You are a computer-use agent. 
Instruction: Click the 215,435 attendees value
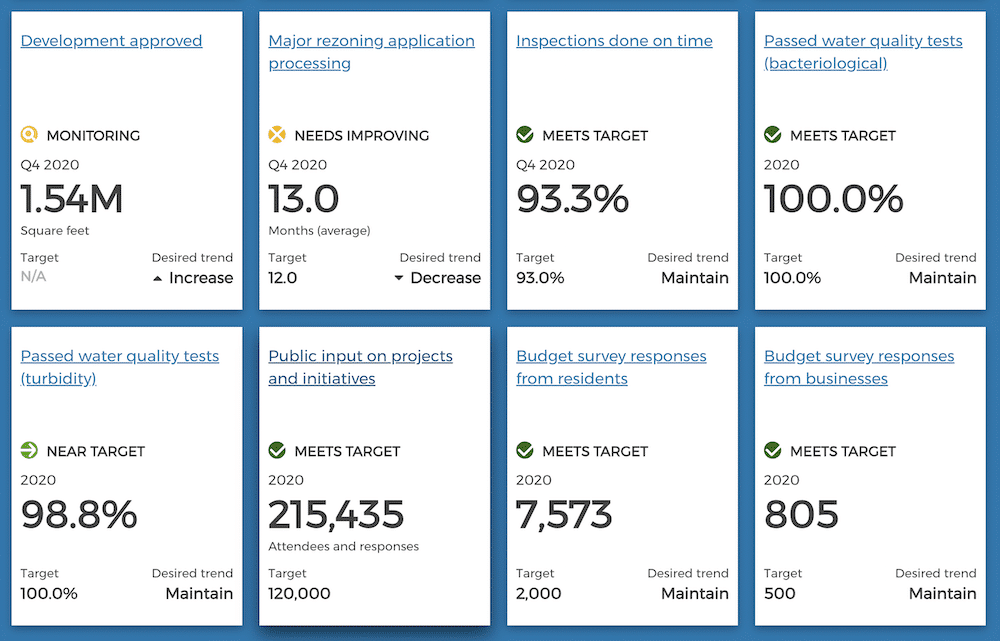[336, 515]
